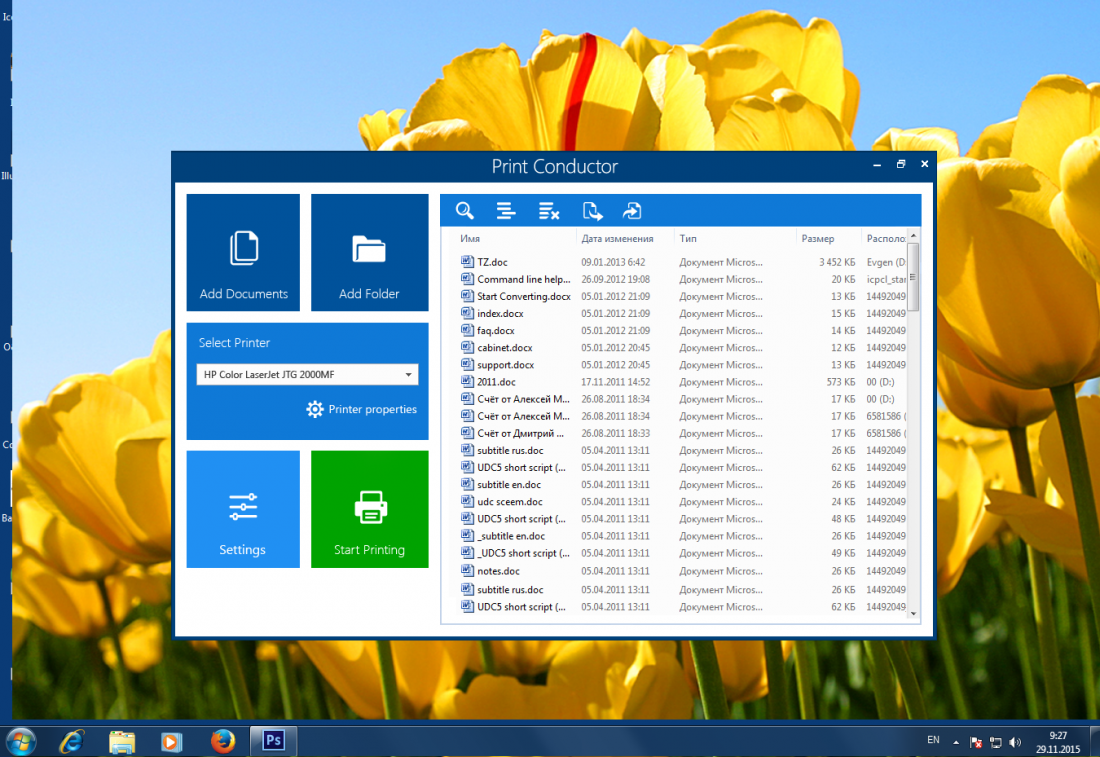
Task: Click the Word icon next to faq.docx
Action: click(x=467, y=330)
